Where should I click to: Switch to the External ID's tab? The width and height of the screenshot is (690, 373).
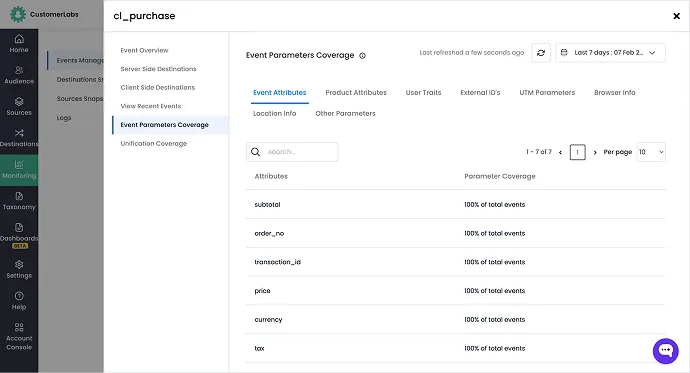click(481, 93)
